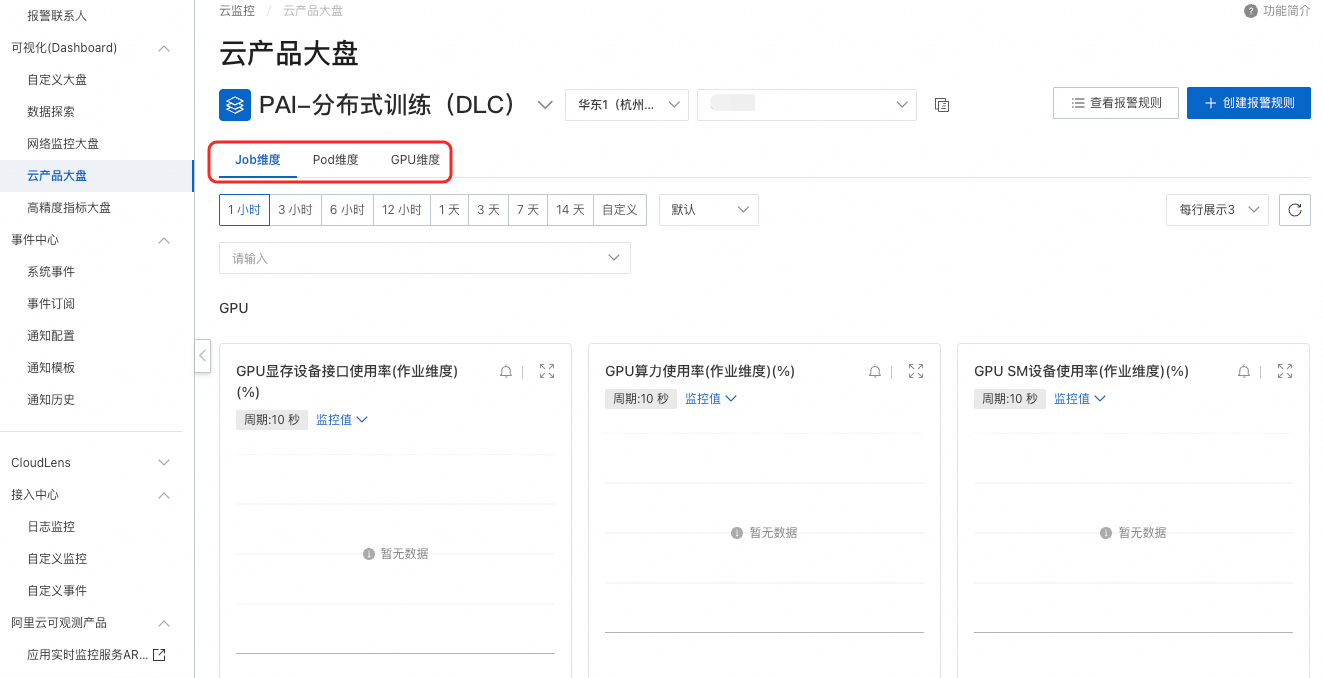Image resolution: width=1323 pixels, height=678 pixels.
Task: Collapse the 接入中心 sidebar section
Action: click(164, 495)
